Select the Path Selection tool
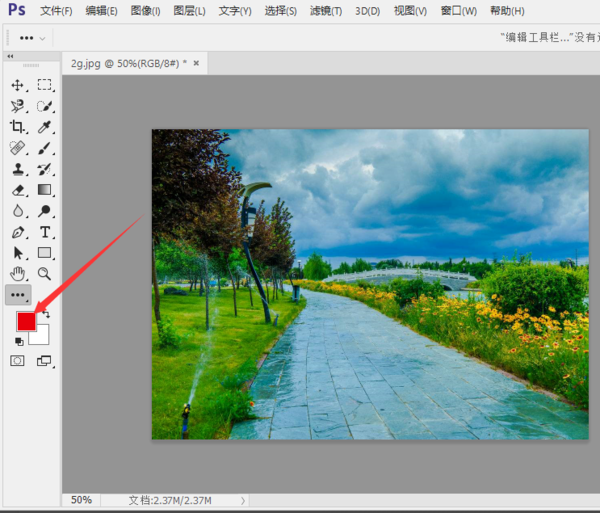The height and width of the screenshot is (513, 600). [18, 253]
